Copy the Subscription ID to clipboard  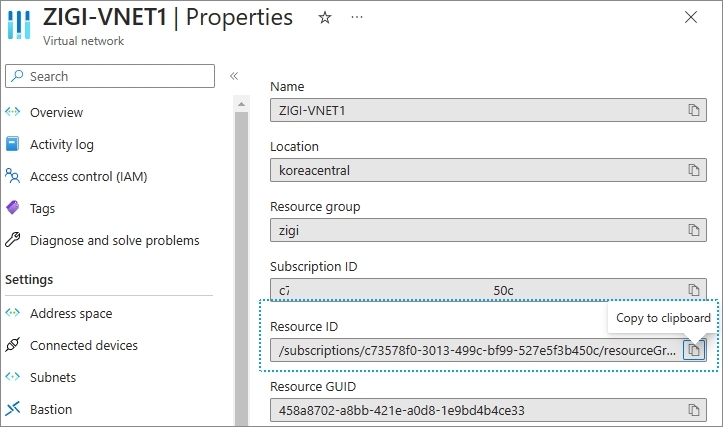(694, 290)
